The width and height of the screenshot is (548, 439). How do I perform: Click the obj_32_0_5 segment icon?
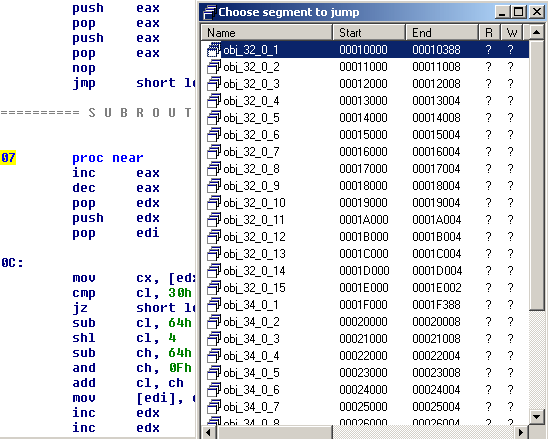(x=214, y=118)
